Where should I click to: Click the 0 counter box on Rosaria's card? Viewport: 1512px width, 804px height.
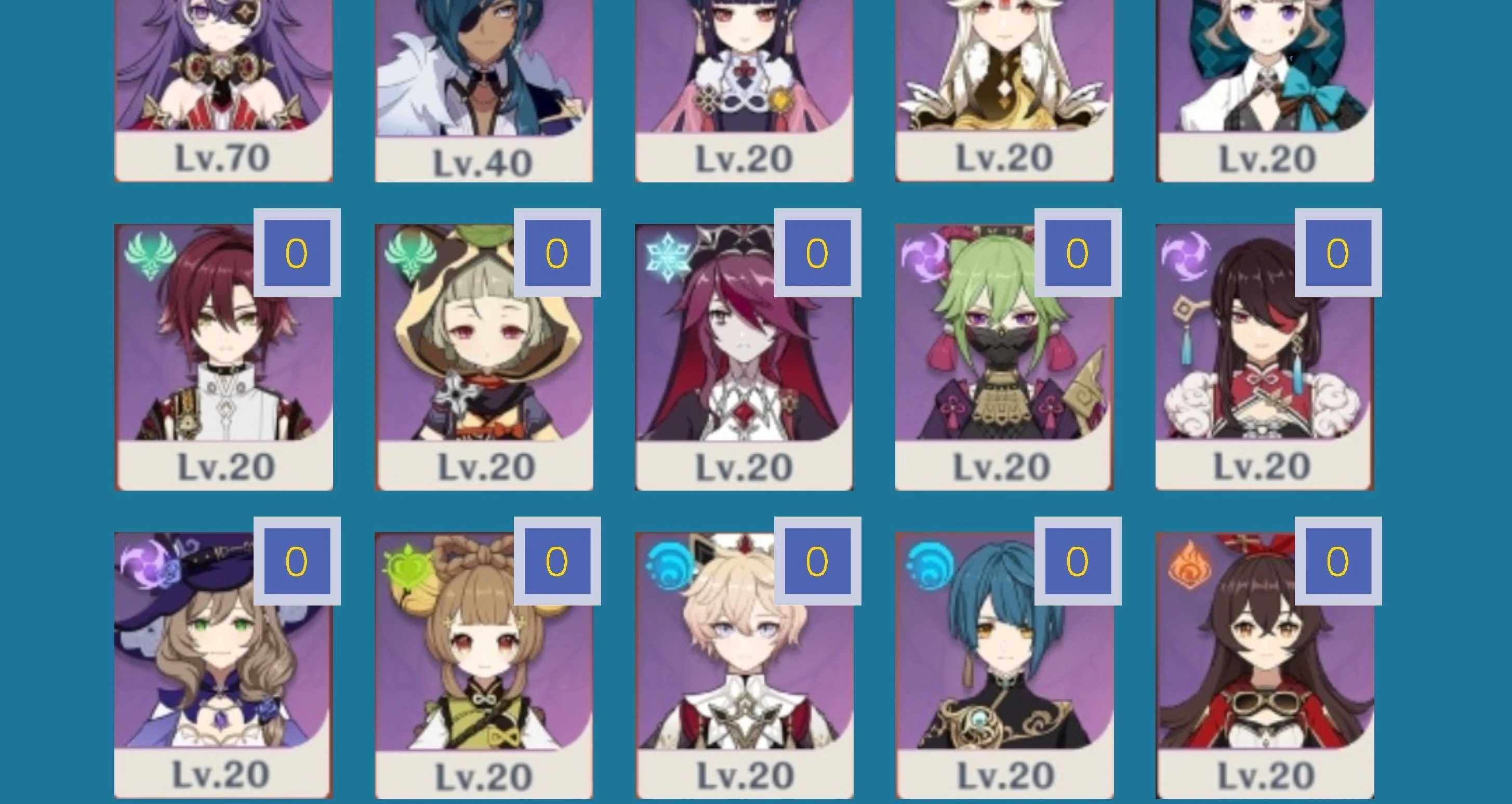pyautogui.click(x=818, y=253)
